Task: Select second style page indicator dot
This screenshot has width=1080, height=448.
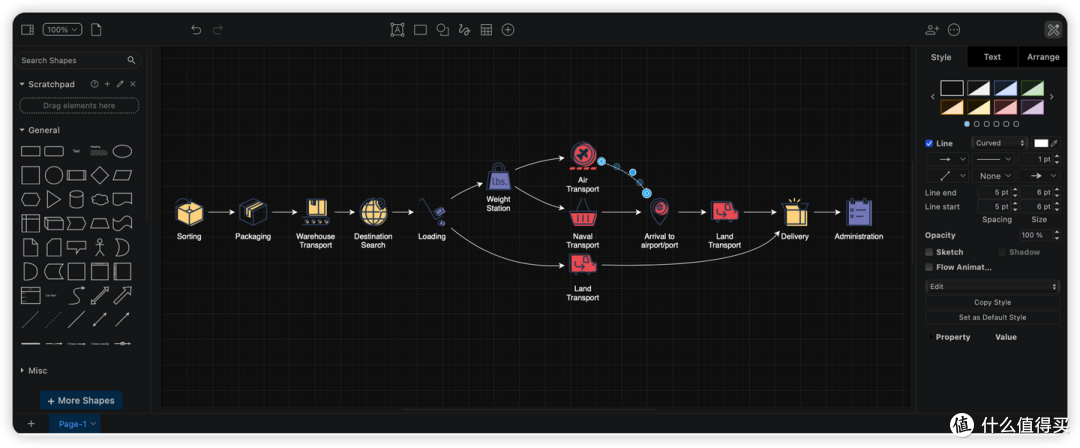Action: (977, 124)
